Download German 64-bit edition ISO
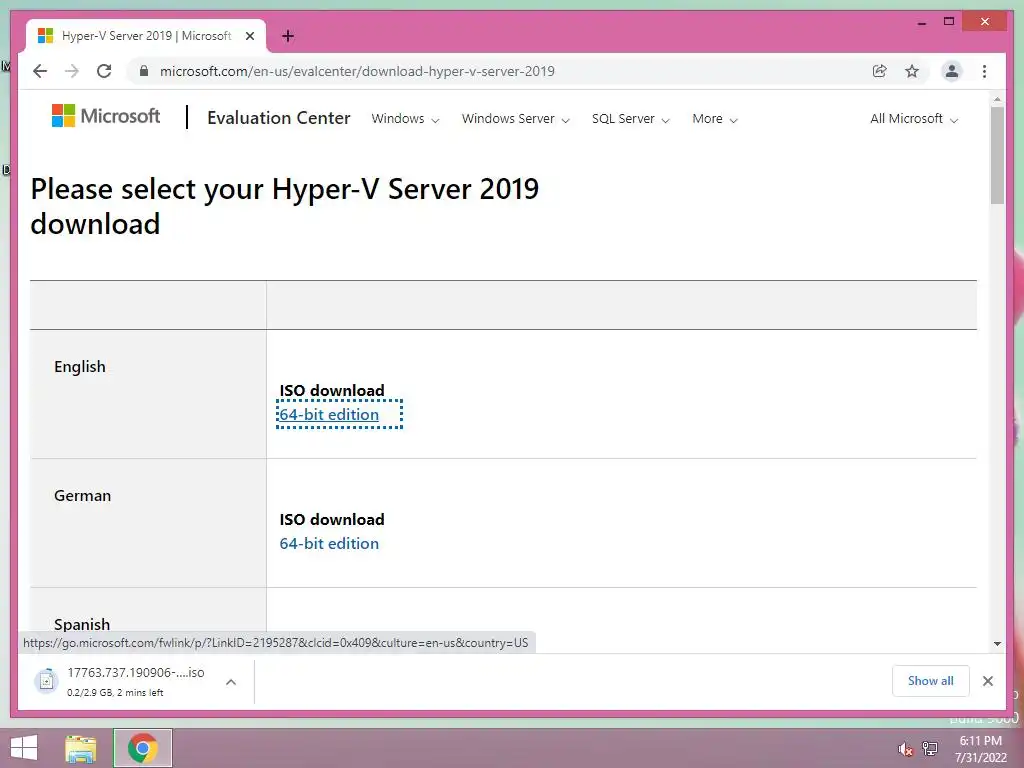The image size is (1024, 768). tap(329, 543)
